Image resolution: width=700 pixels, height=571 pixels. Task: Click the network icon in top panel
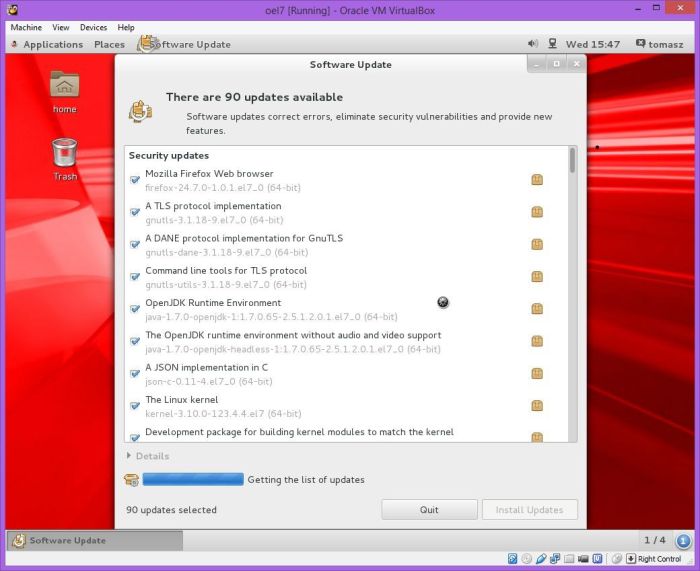[551, 44]
